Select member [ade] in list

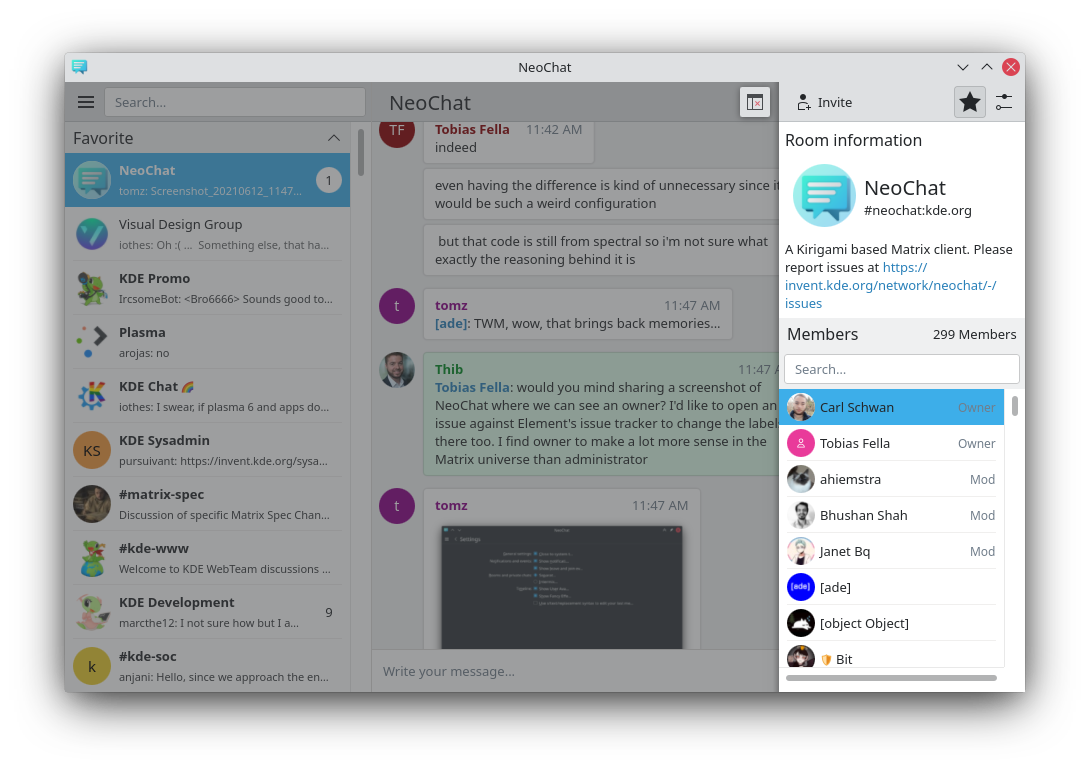point(891,588)
